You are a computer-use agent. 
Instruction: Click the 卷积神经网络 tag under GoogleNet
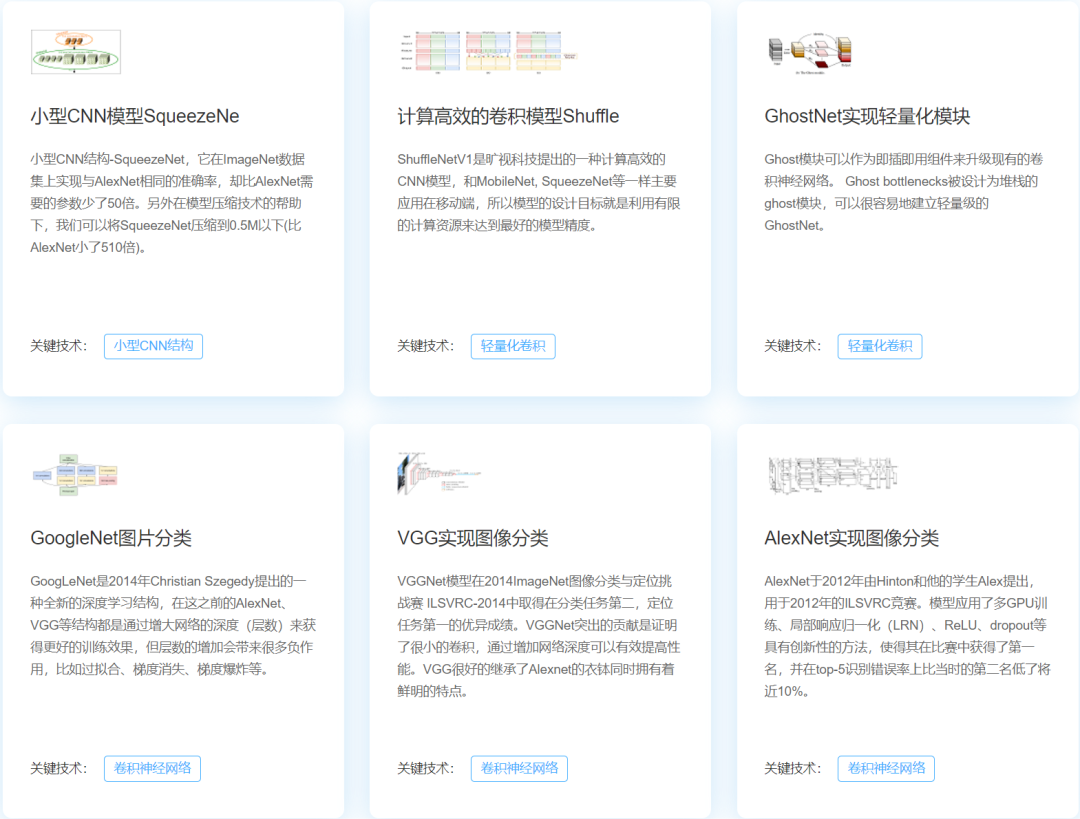(153, 768)
